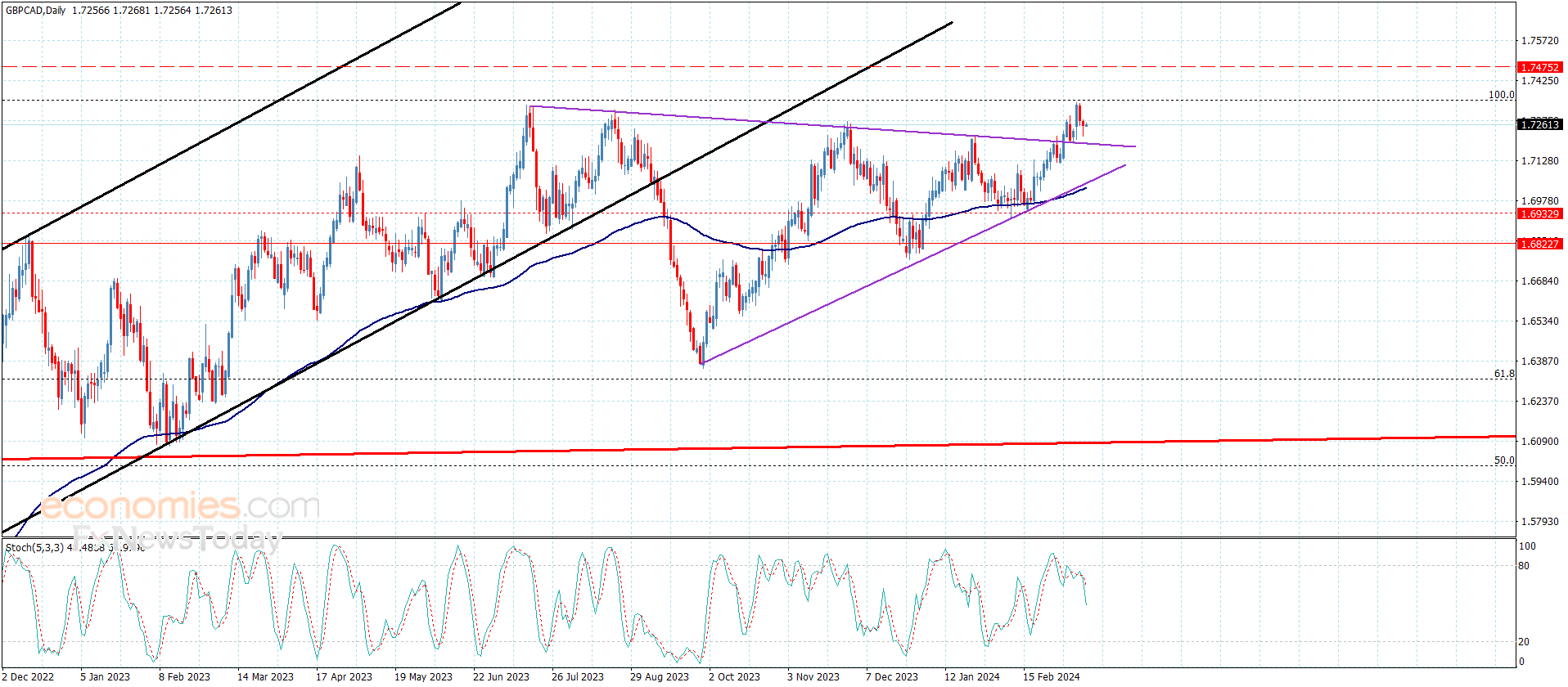Screen dimensions: 1568x687
Task: Click the red 1.69329 price level label
Action: click(x=1539, y=213)
